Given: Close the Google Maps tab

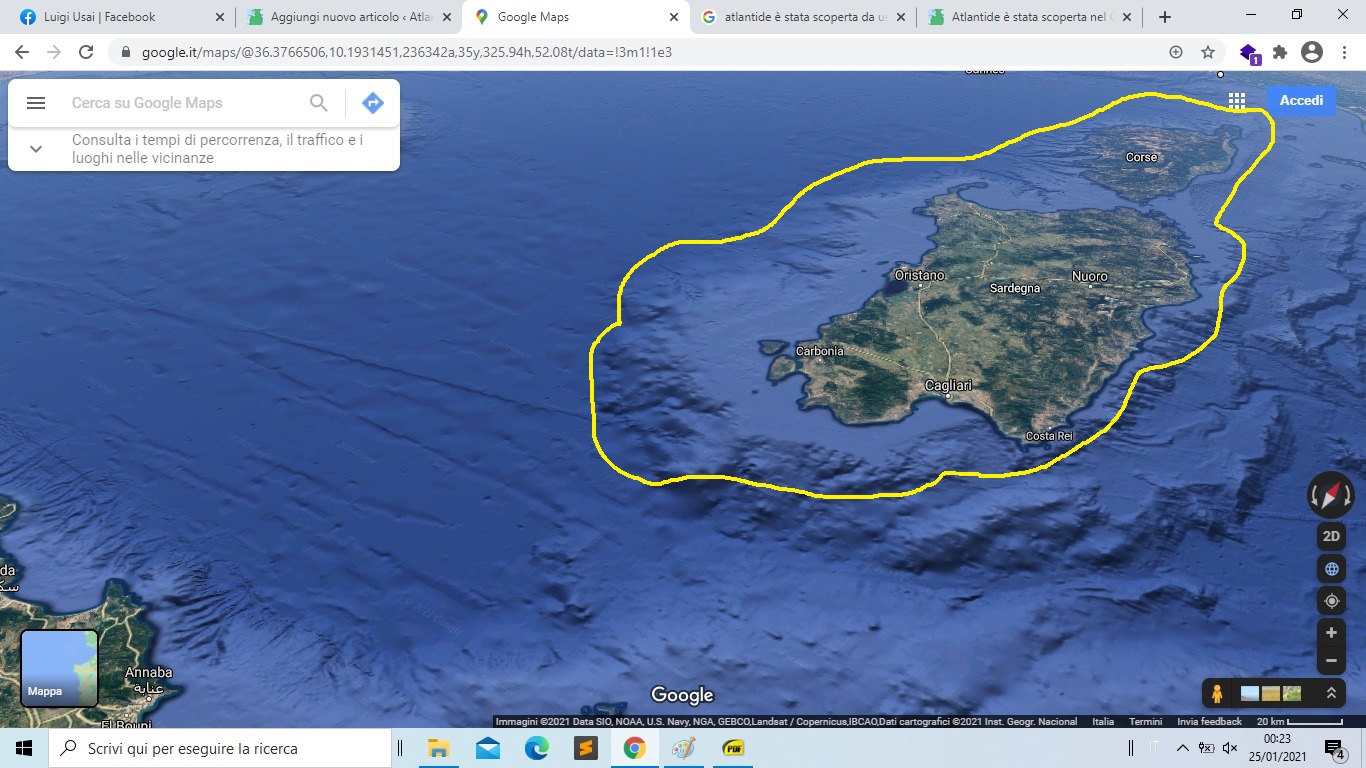Looking at the screenshot, I should [x=674, y=17].
